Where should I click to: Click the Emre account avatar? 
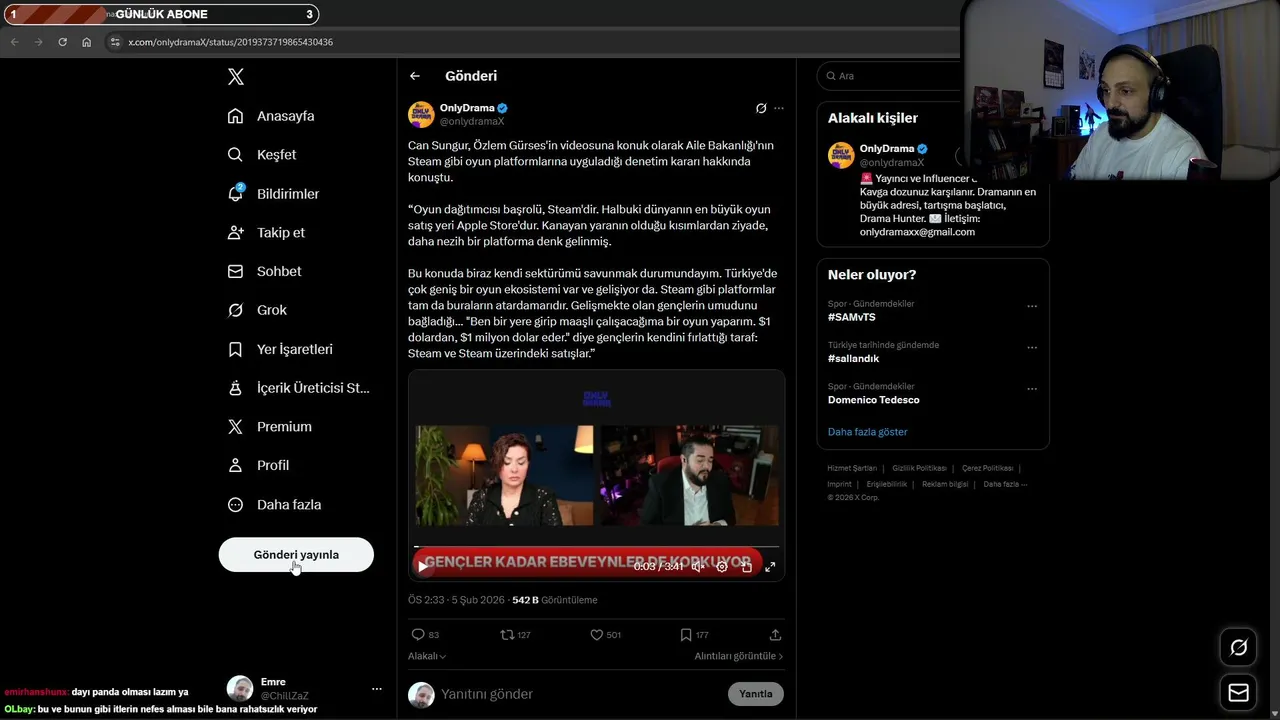[x=240, y=689]
